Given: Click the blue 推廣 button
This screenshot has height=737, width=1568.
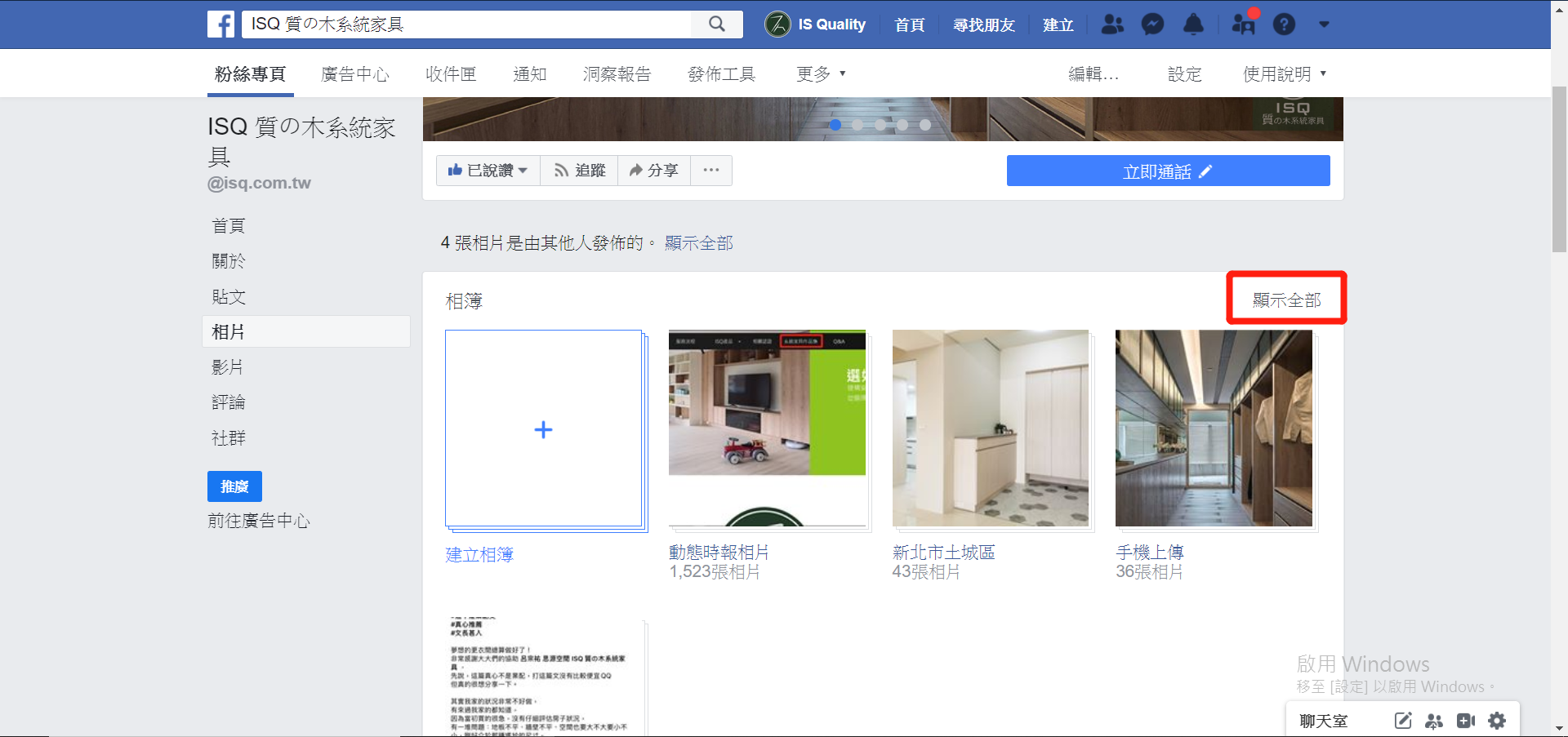Looking at the screenshot, I should pyautogui.click(x=234, y=486).
